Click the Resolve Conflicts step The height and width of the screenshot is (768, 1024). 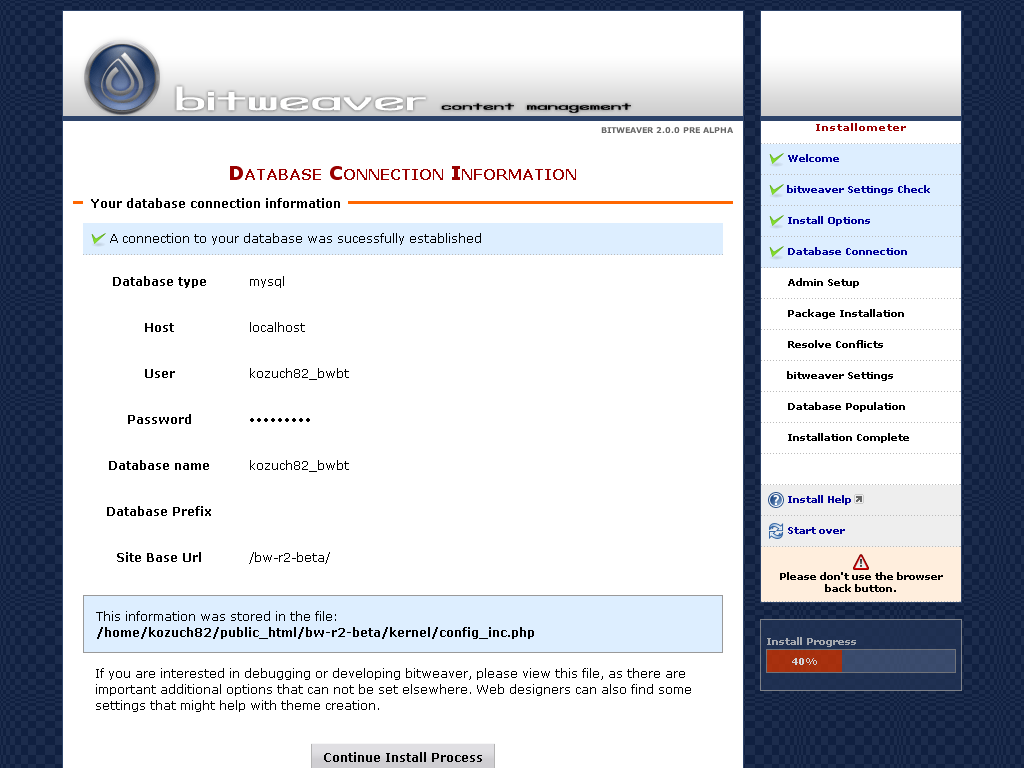835,345
